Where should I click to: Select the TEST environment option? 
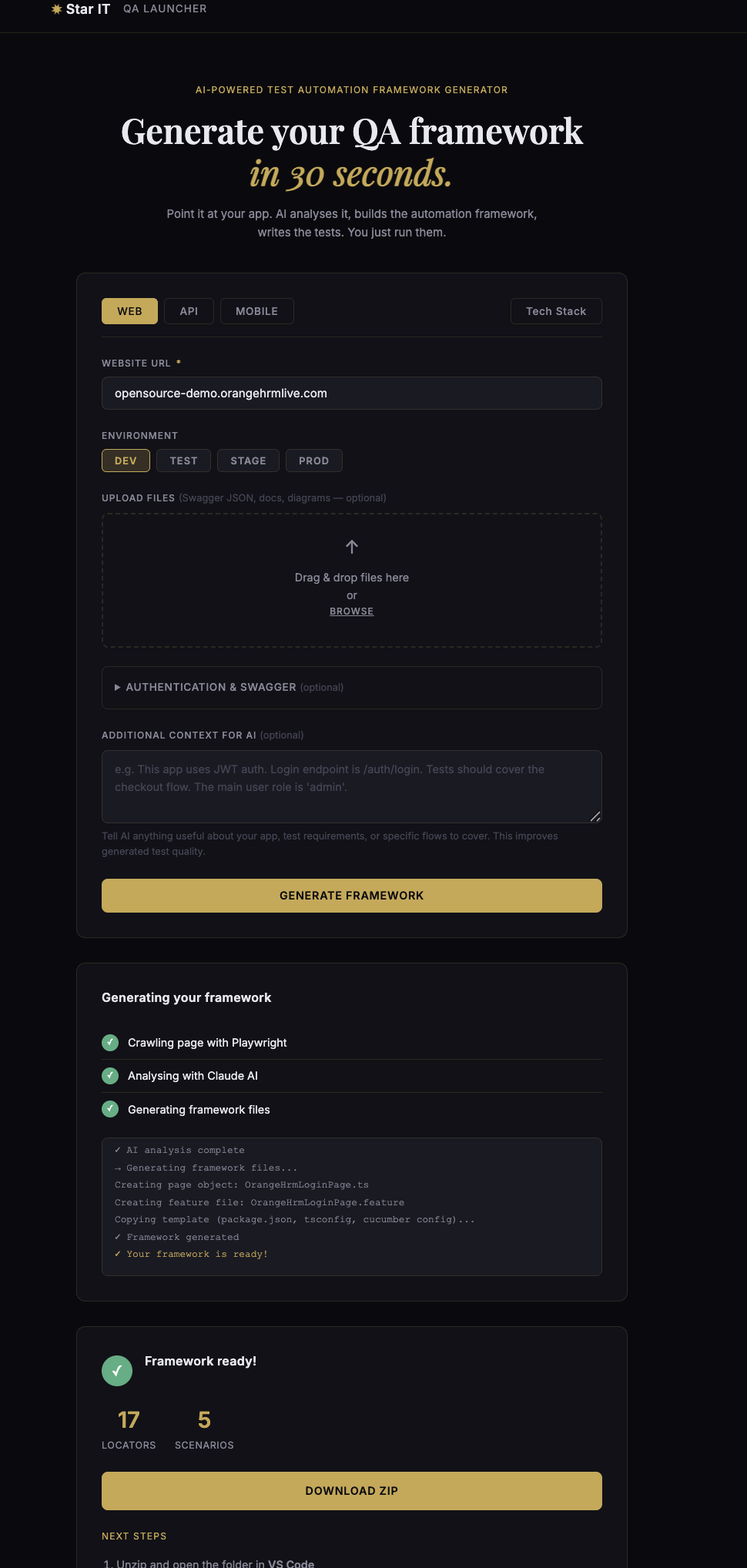[x=184, y=461]
